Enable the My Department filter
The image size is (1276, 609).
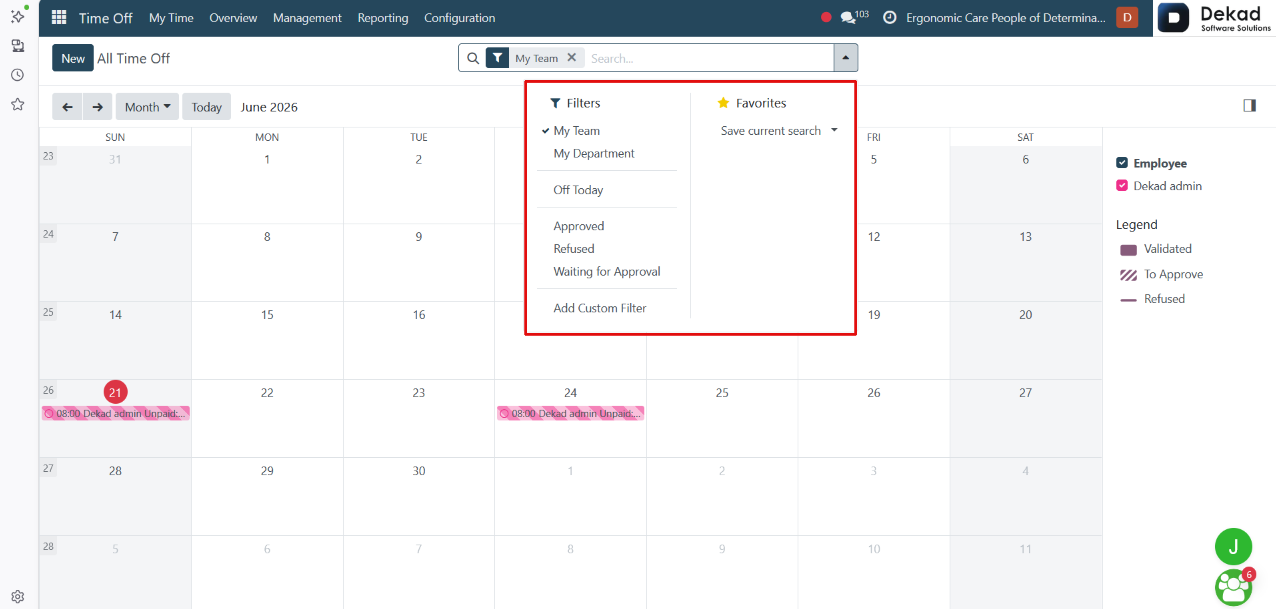coord(594,154)
